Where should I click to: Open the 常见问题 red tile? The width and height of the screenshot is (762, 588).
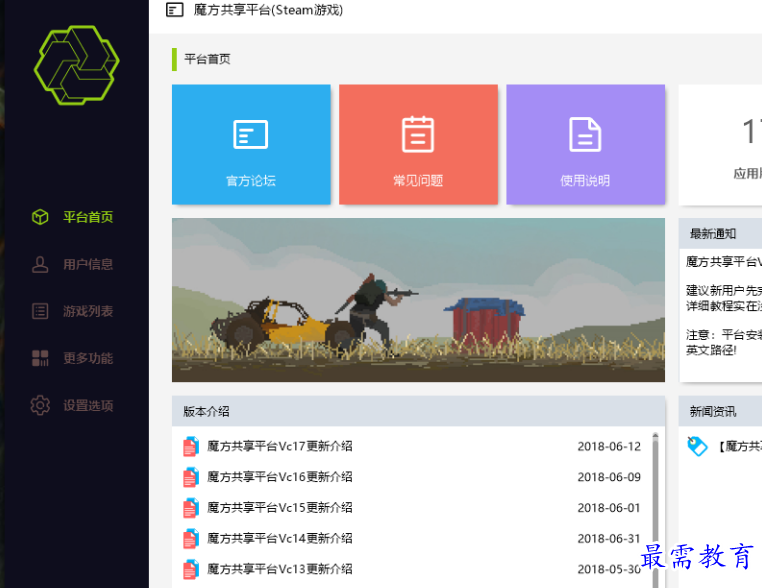tap(418, 144)
